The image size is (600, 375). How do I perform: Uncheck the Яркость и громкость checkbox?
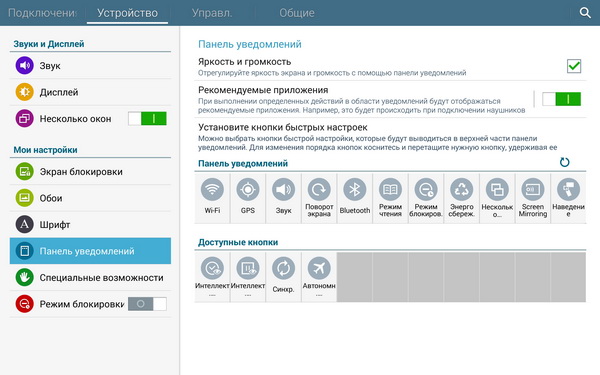pyautogui.click(x=574, y=66)
